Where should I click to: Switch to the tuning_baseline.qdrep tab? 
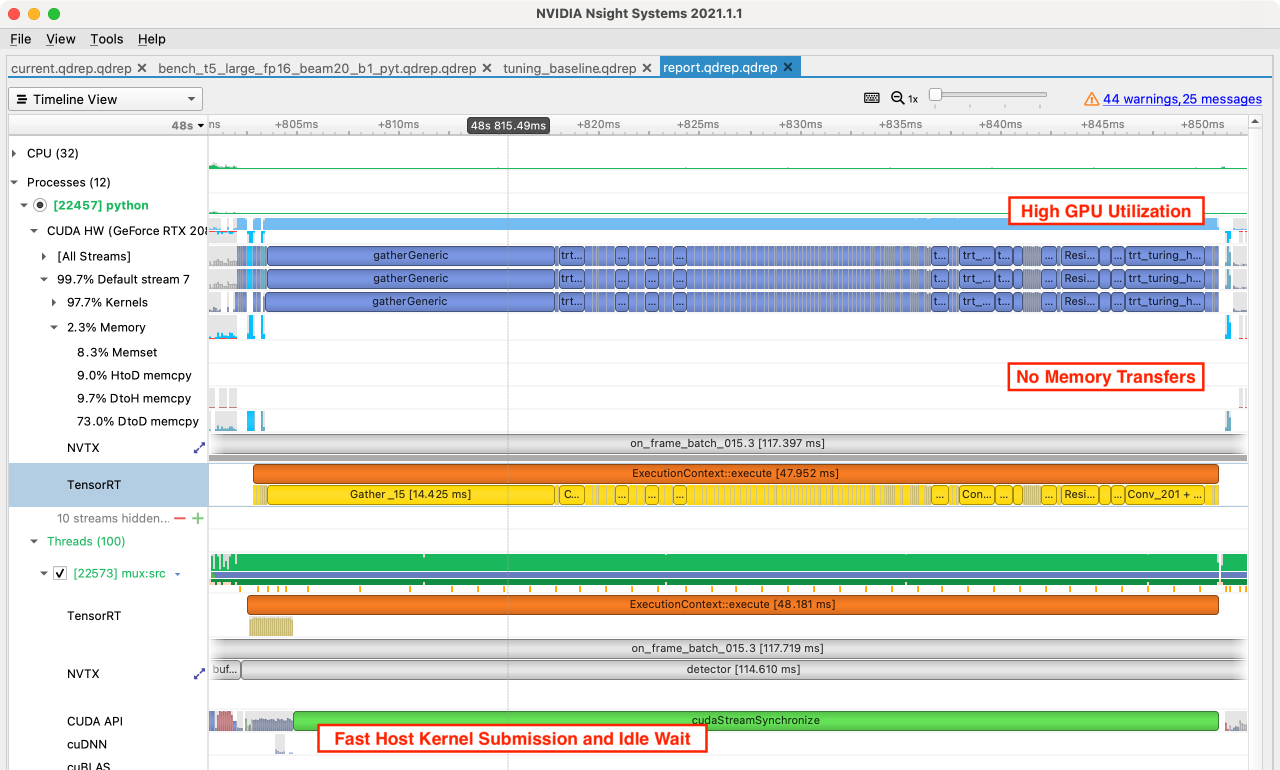(x=569, y=68)
